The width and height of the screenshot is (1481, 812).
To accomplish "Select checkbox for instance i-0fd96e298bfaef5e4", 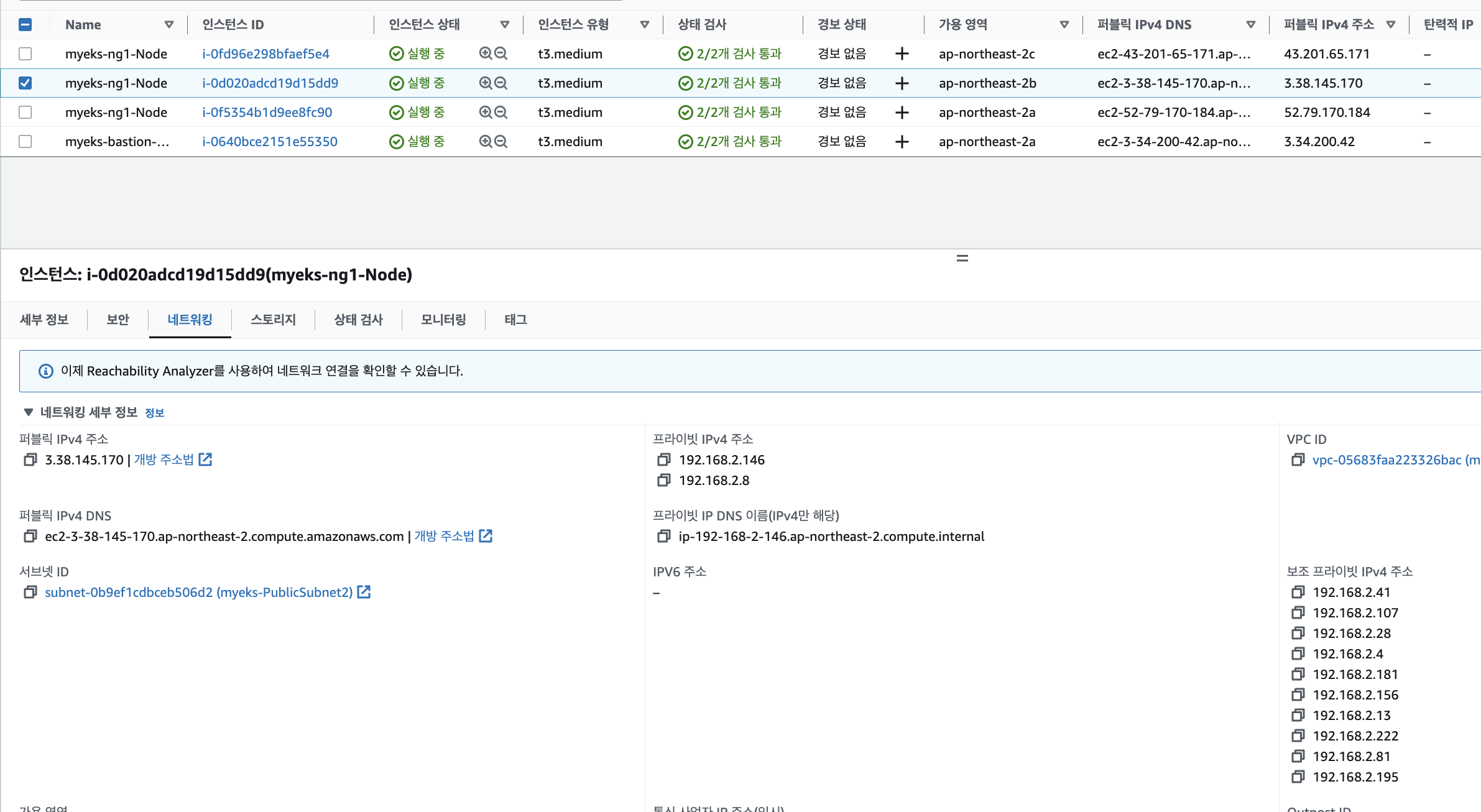I will [25, 54].
